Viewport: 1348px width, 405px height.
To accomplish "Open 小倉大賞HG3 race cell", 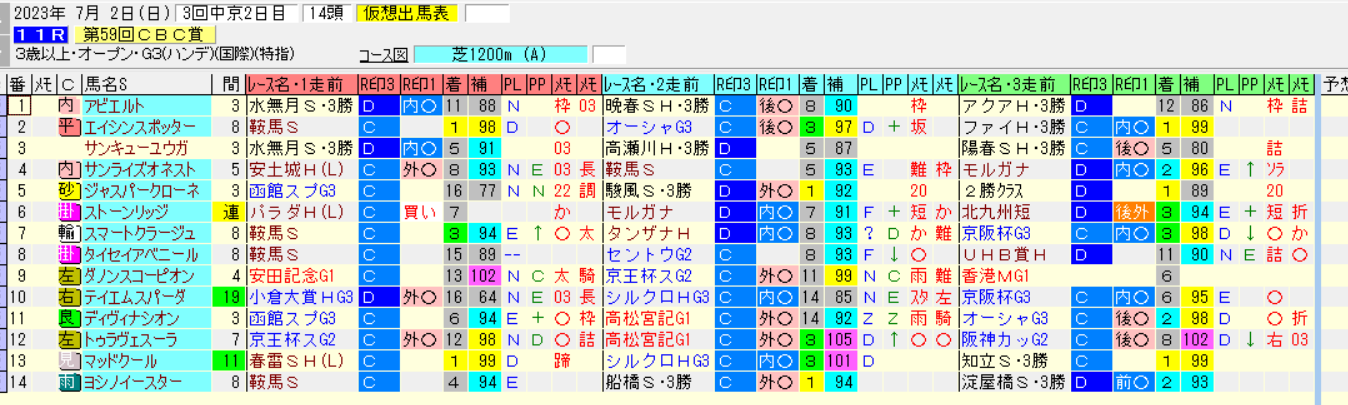I will point(301,297).
